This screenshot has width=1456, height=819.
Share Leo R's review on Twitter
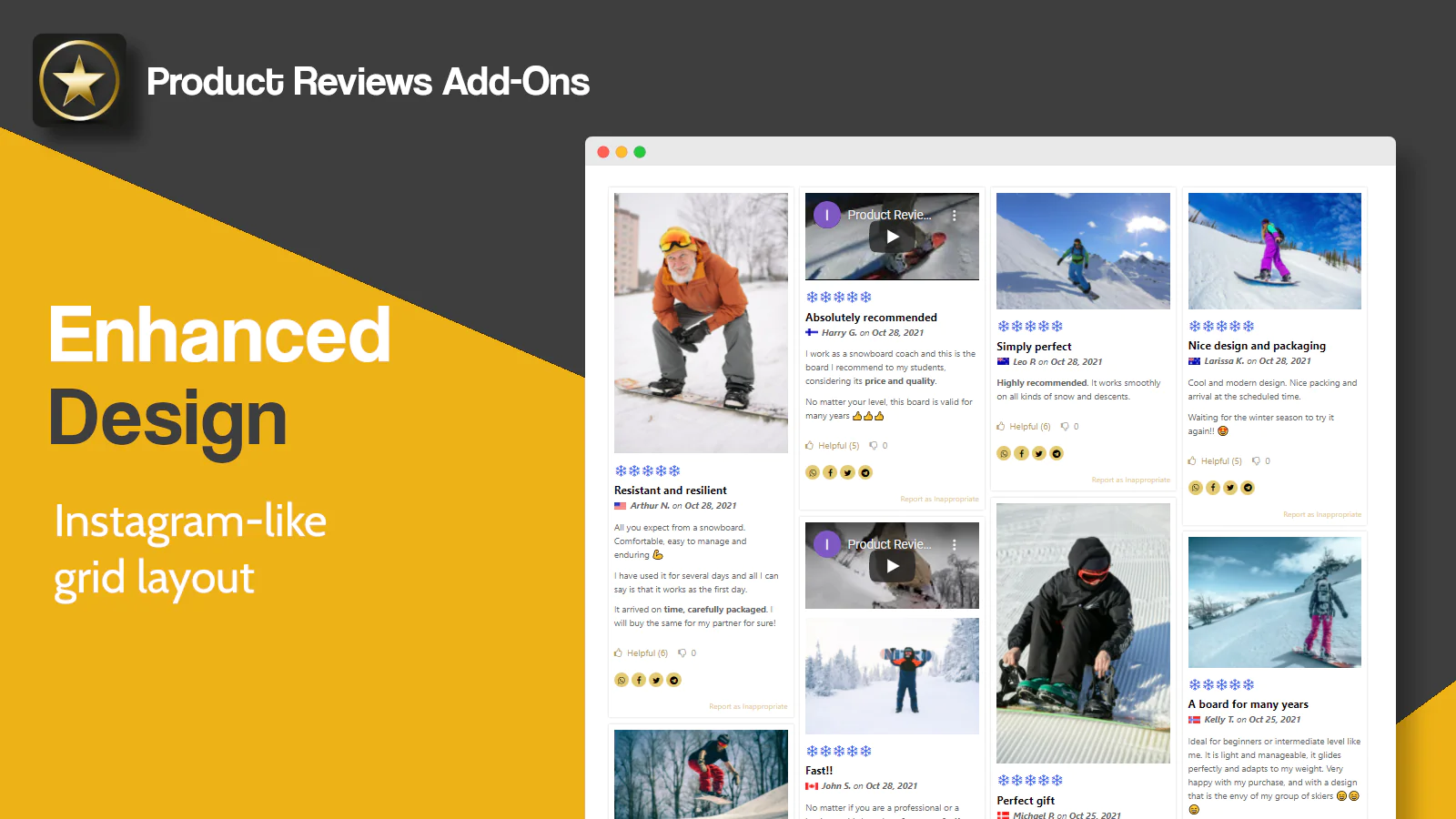point(1038,453)
